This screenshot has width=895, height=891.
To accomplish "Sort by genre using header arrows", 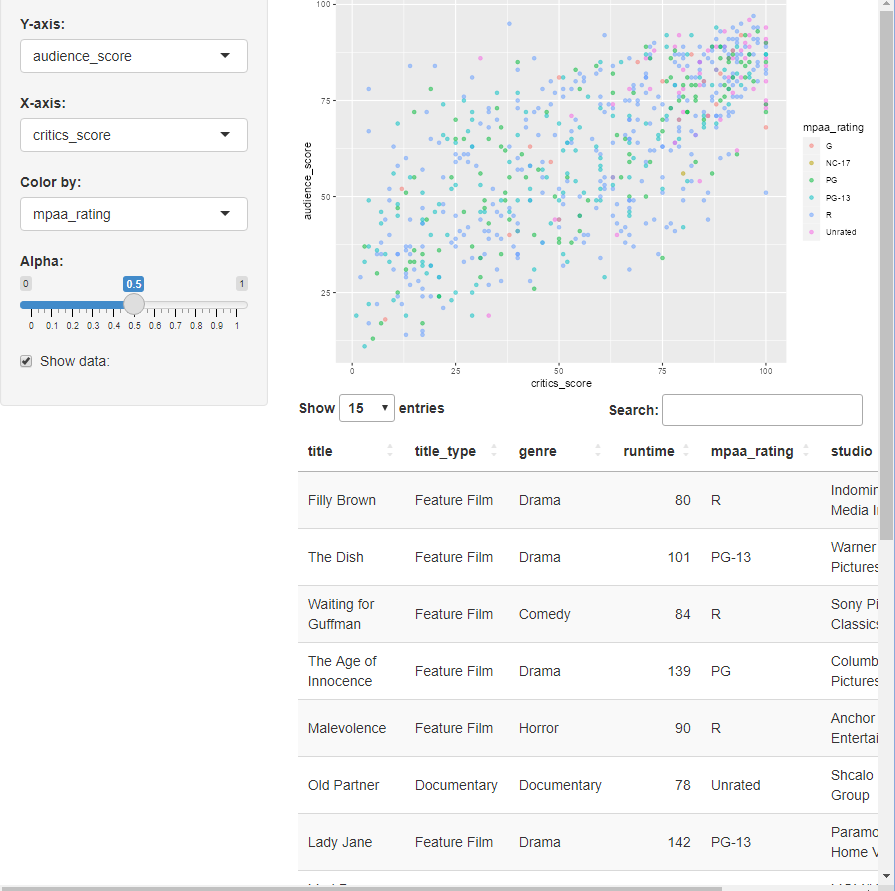I will (598, 451).
